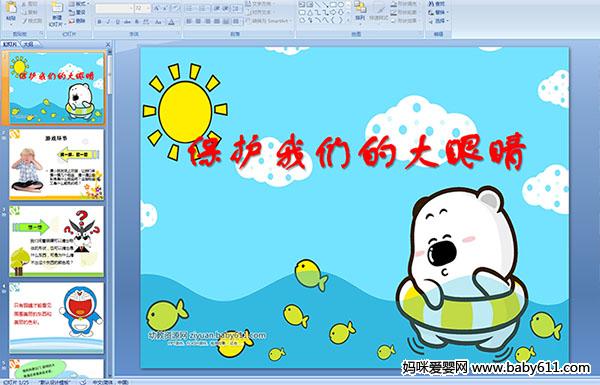Click the font color button
This screenshot has height=385, width=600.
click(171, 22)
